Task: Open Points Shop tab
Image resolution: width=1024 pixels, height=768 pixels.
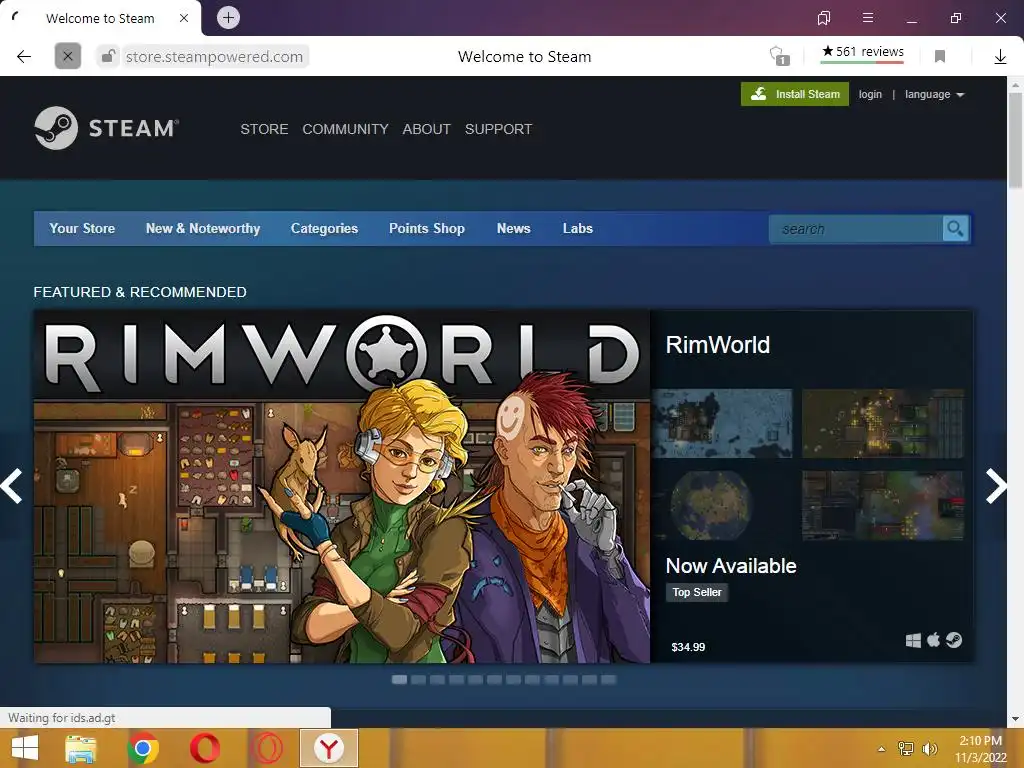Action: click(426, 228)
